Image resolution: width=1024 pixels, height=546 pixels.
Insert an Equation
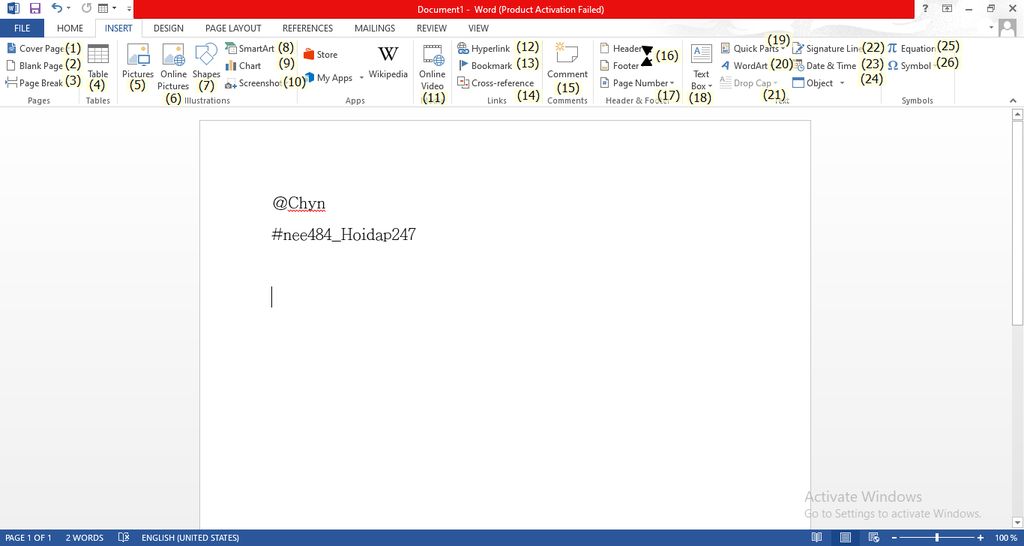(x=912, y=48)
